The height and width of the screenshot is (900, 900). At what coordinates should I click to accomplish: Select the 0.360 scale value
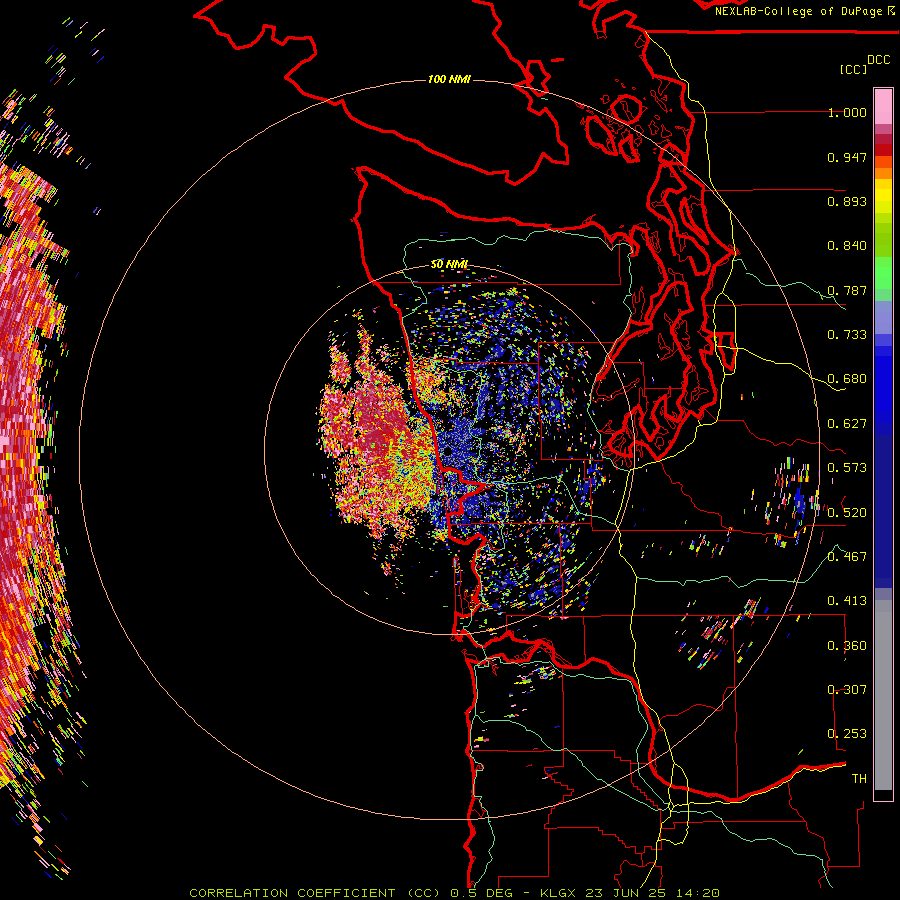[847, 646]
